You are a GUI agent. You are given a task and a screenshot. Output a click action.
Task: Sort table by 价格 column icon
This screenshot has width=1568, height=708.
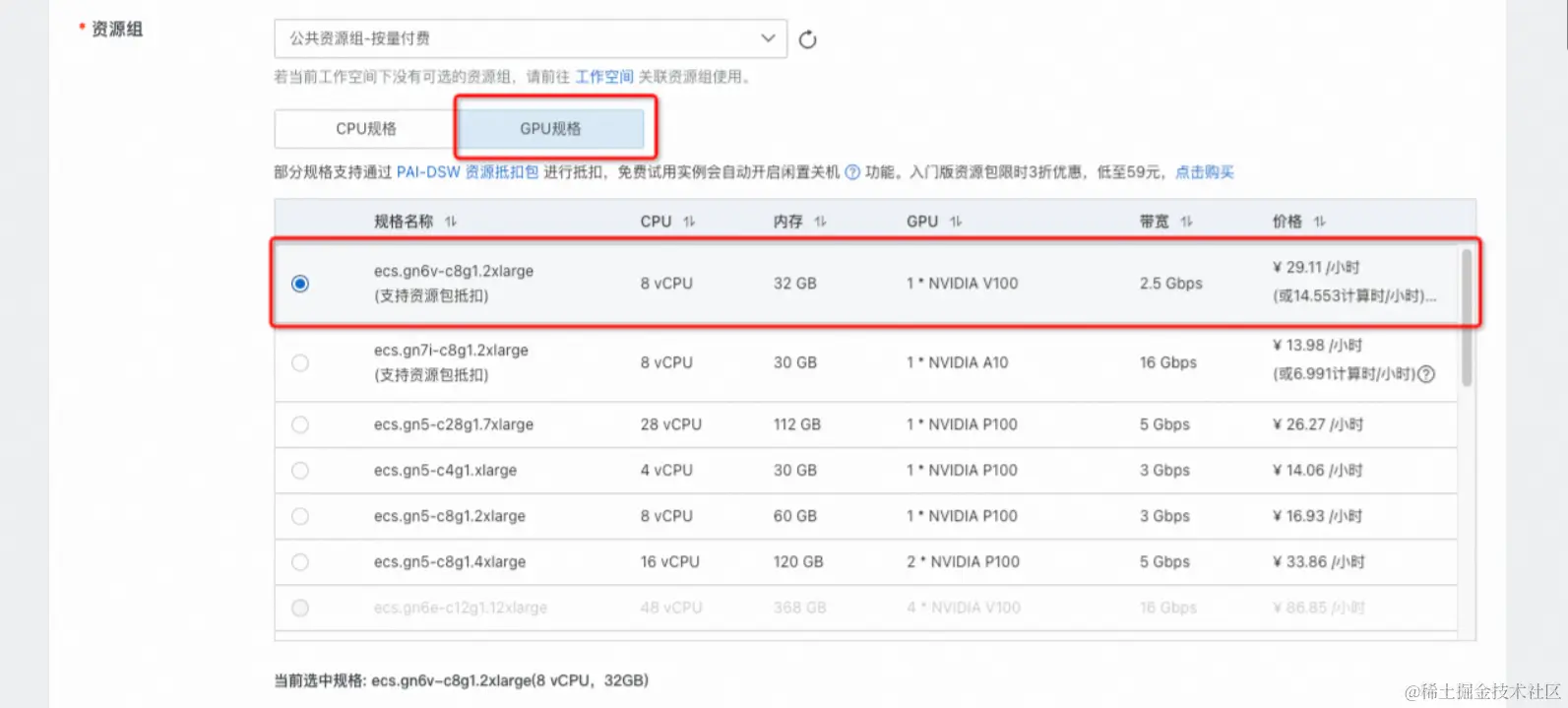(1319, 222)
